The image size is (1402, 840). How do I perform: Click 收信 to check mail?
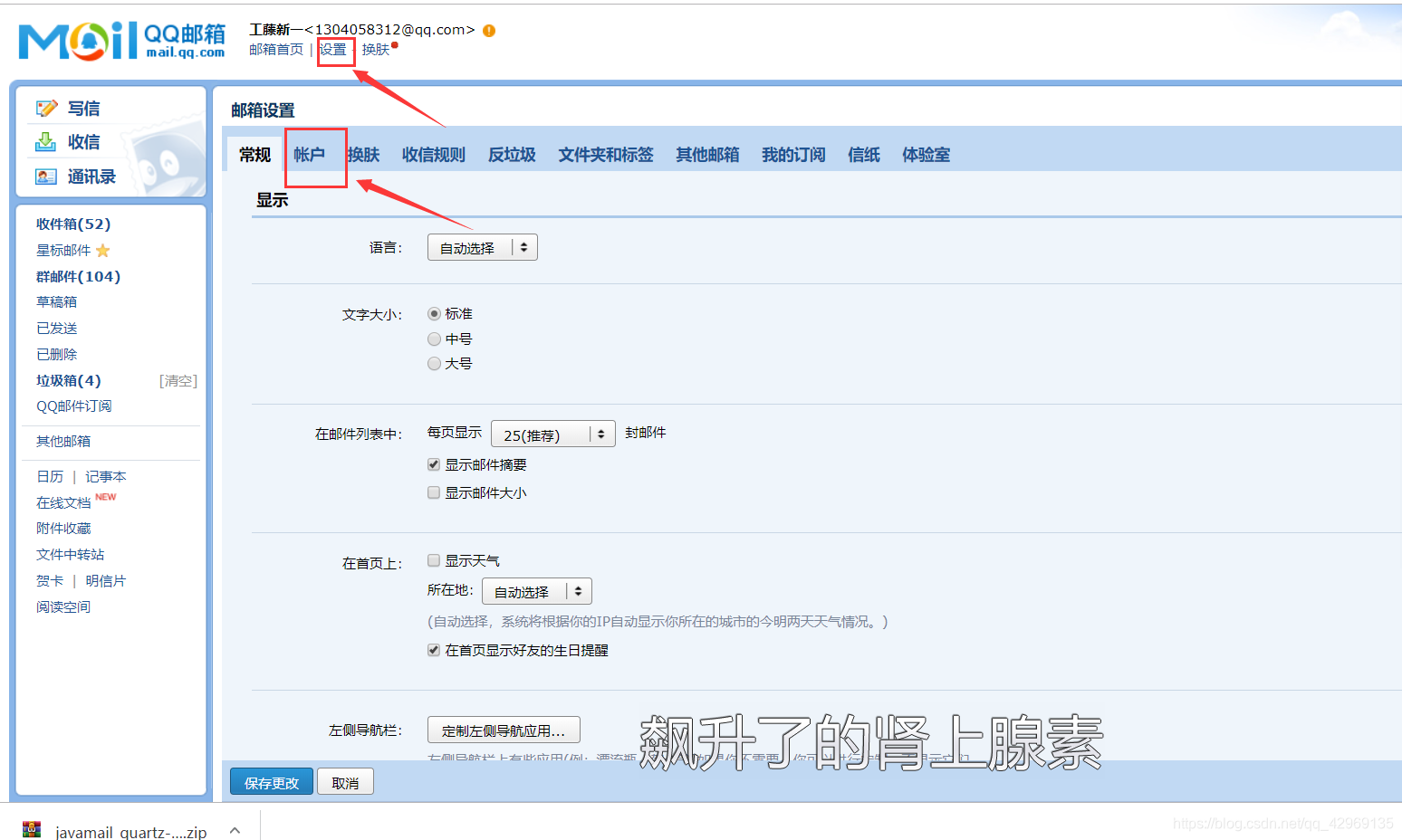pyautogui.click(x=84, y=142)
